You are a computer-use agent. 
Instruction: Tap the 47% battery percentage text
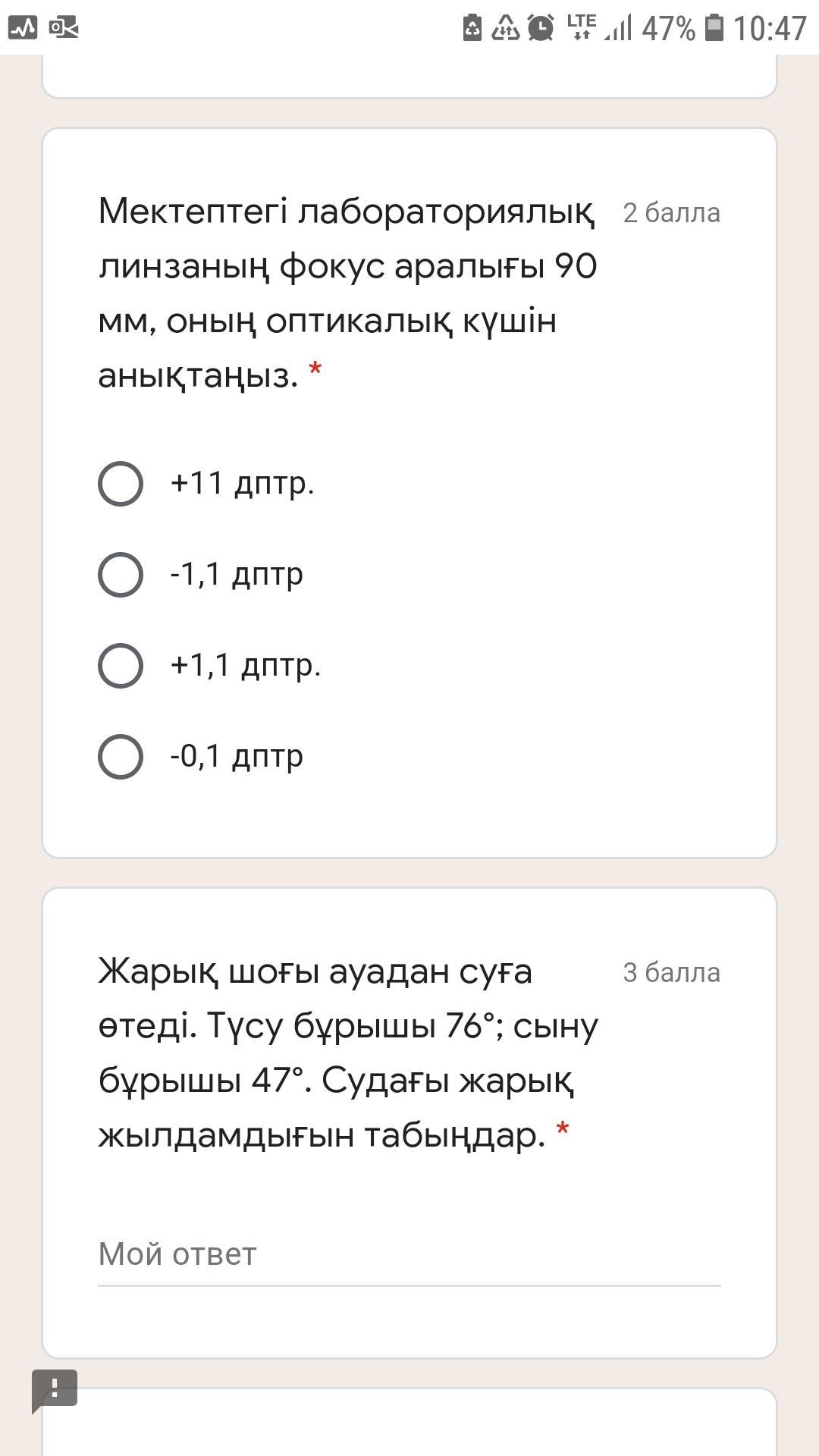click(x=669, y=29)
